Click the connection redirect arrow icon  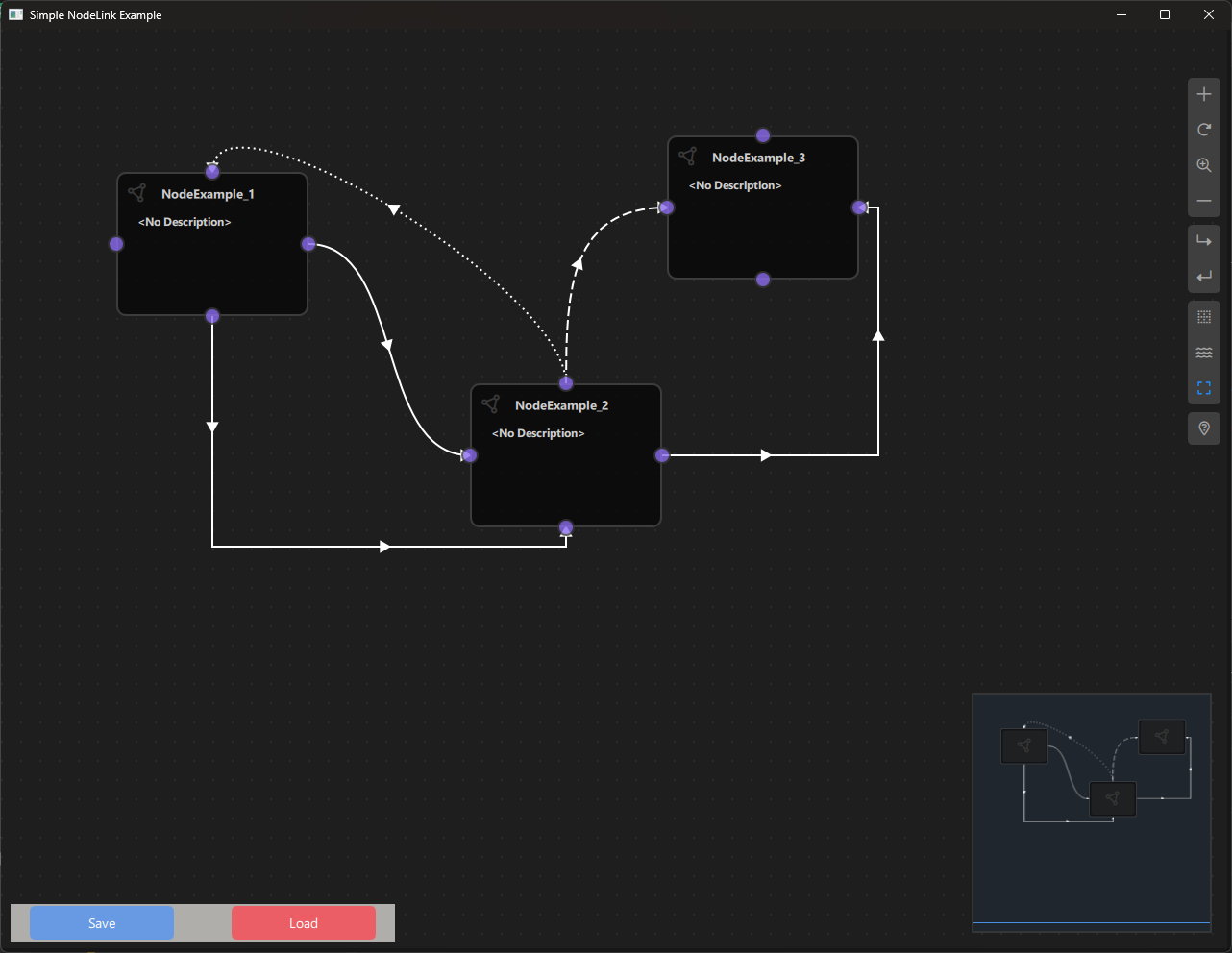1204,239
